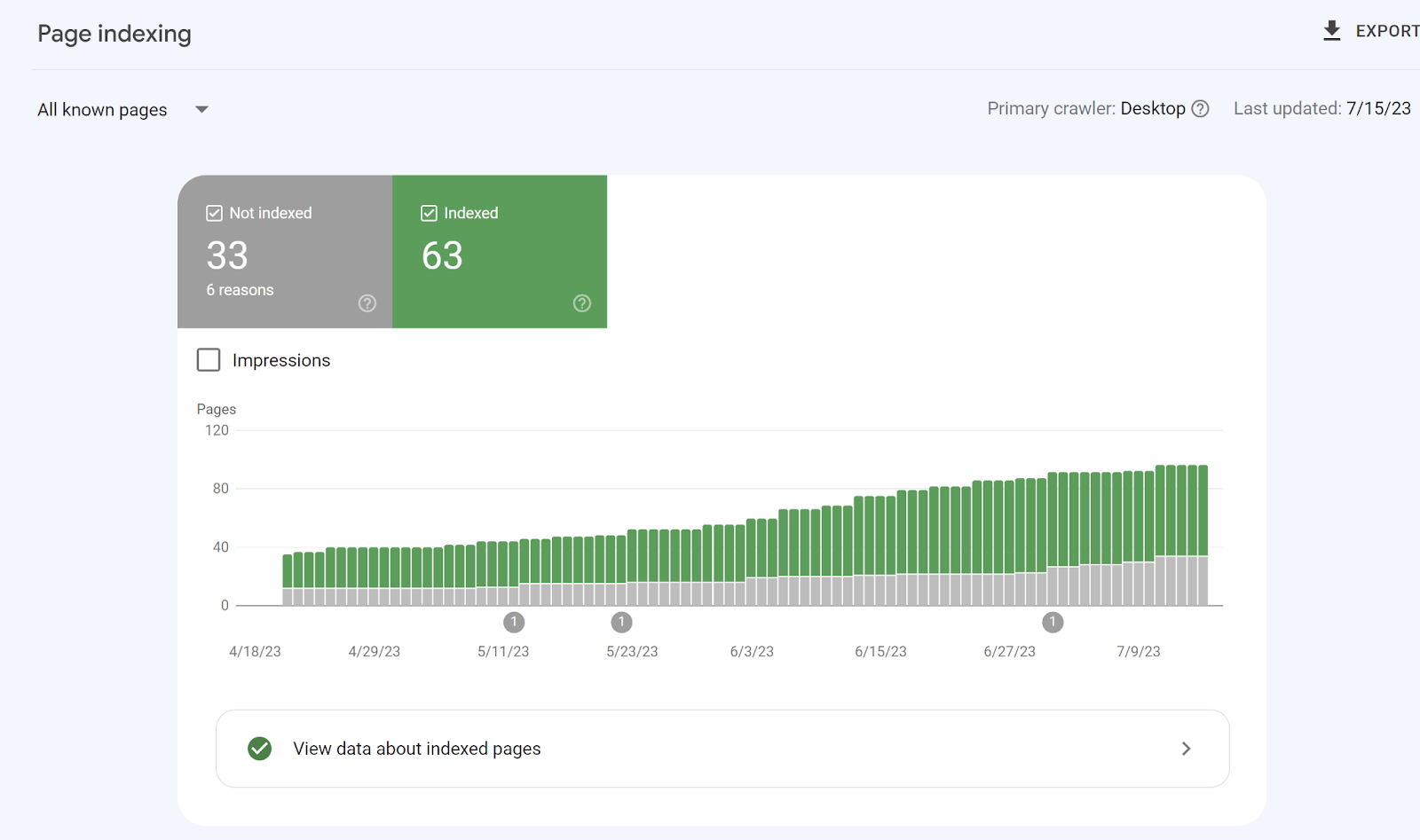Click the 6 reasons text
This screenshot has height=840, width=1420.
point(241,290)
